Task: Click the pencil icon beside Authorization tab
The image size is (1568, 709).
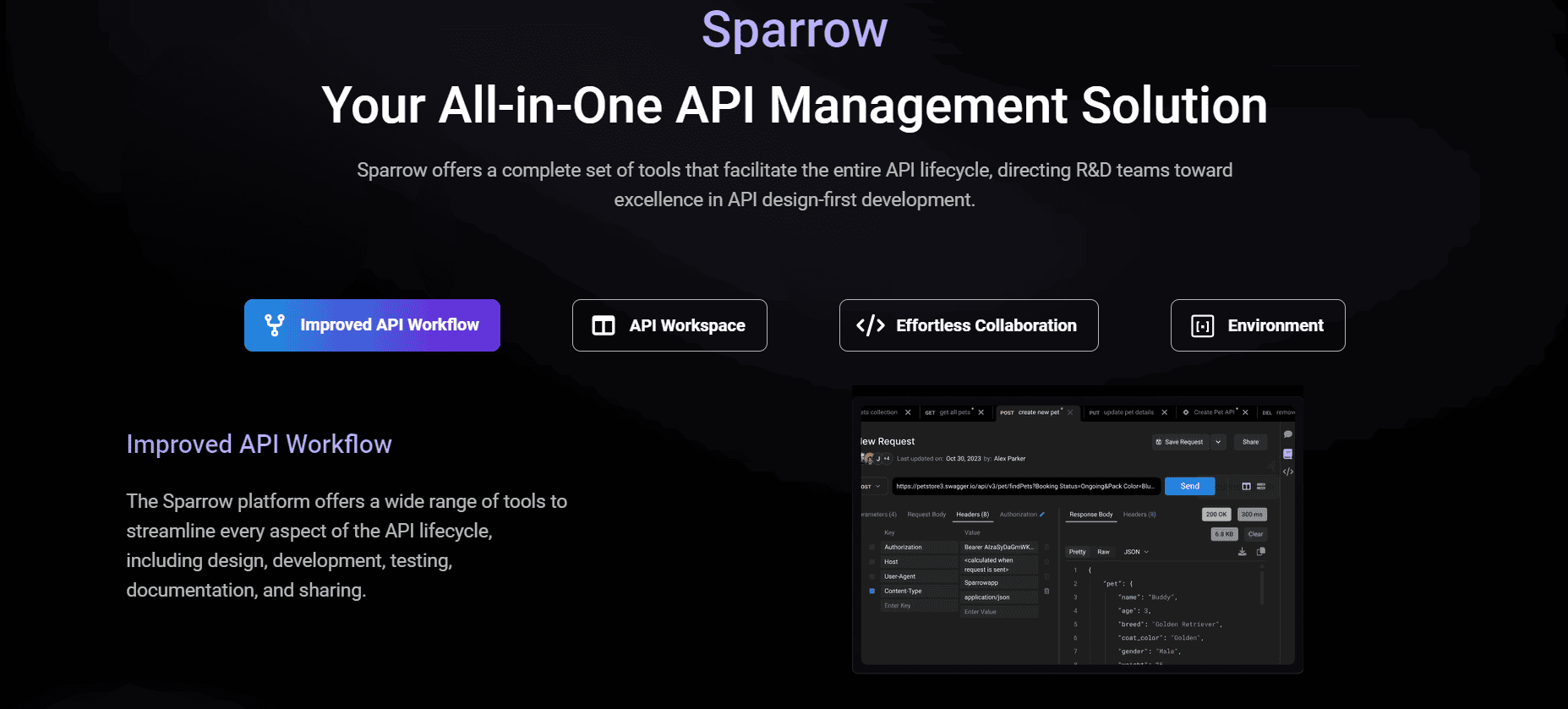Action: point(1042,514)
